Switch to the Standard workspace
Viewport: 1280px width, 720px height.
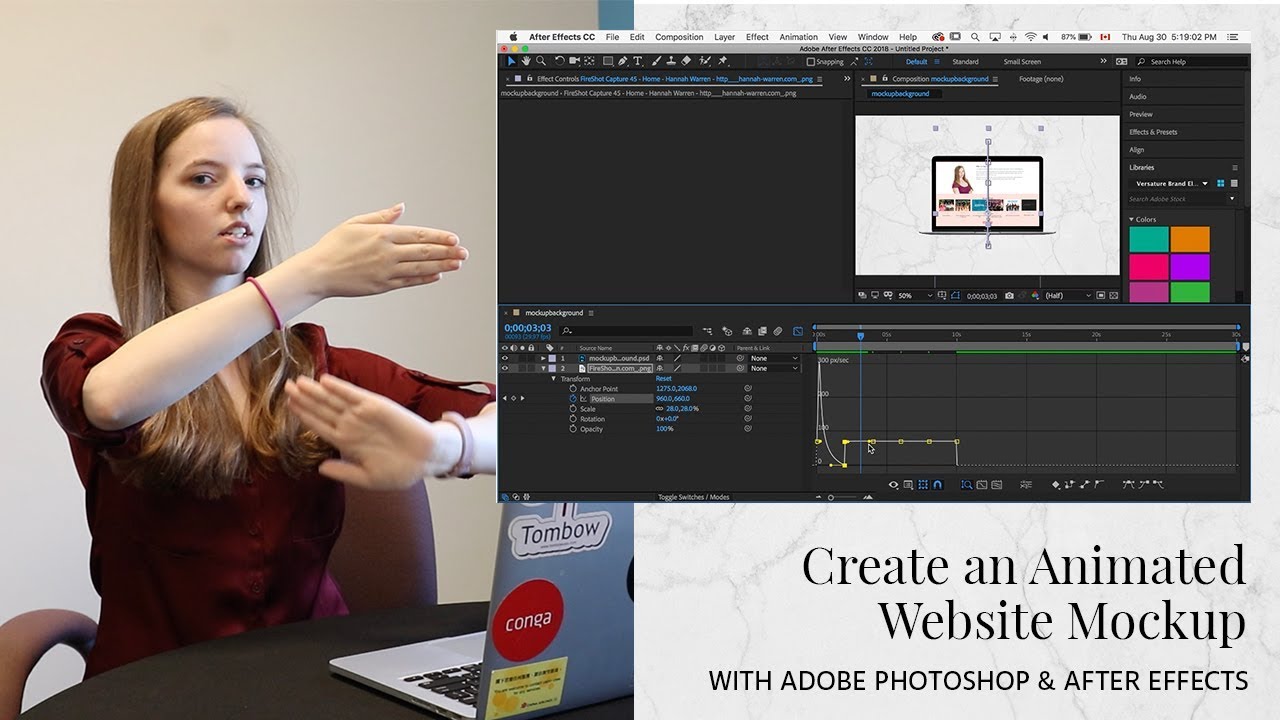coord(965,62)
